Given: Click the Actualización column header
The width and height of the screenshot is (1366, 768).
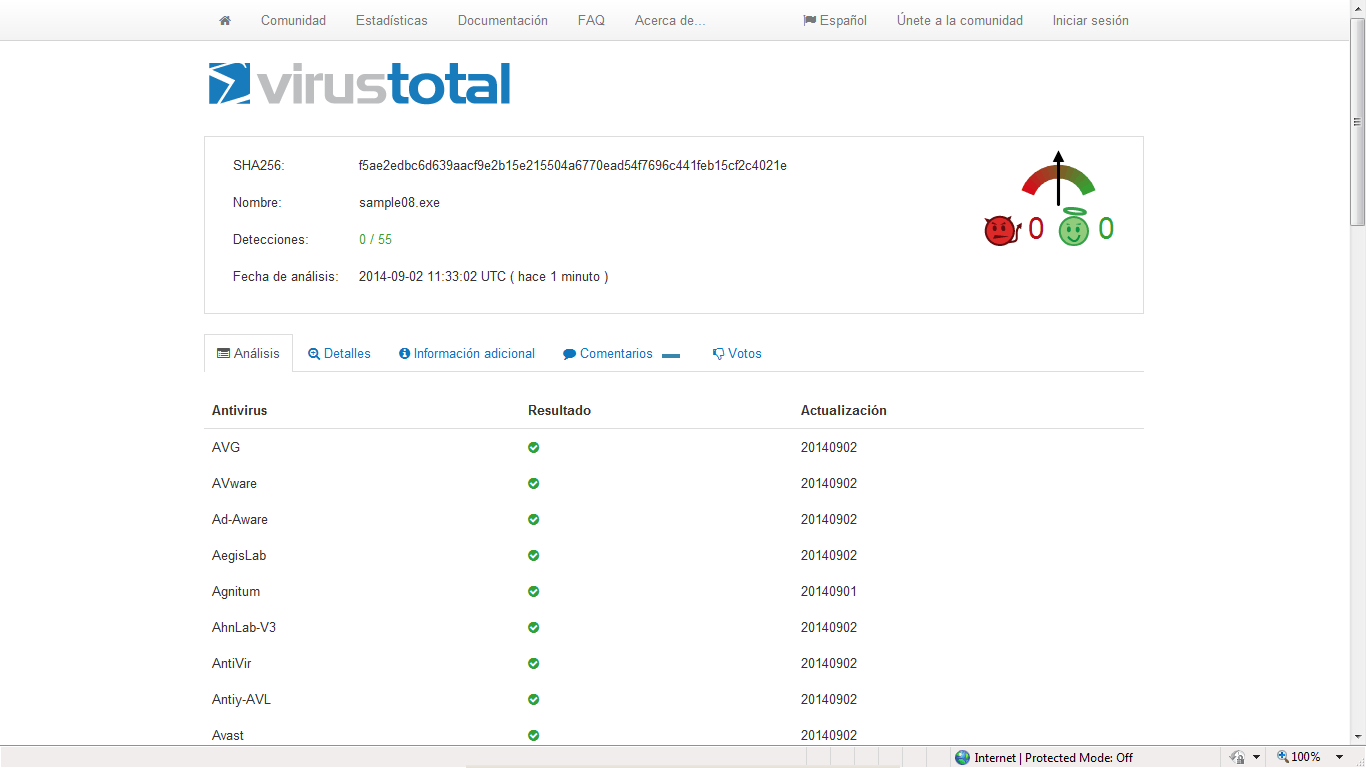Looking at the screenshot, I should (x=843, y=410).
